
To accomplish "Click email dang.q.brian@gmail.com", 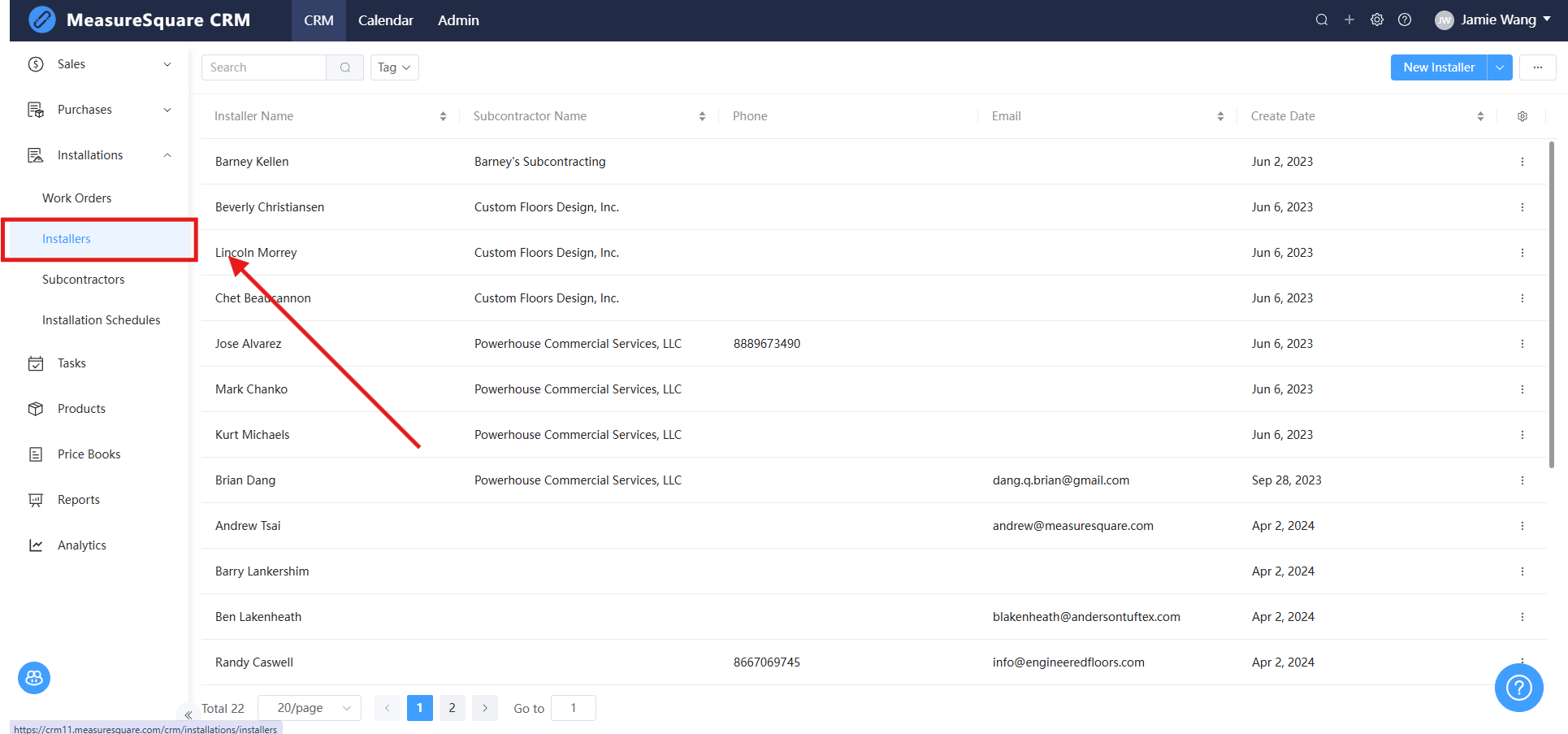I will (1061, 480).
